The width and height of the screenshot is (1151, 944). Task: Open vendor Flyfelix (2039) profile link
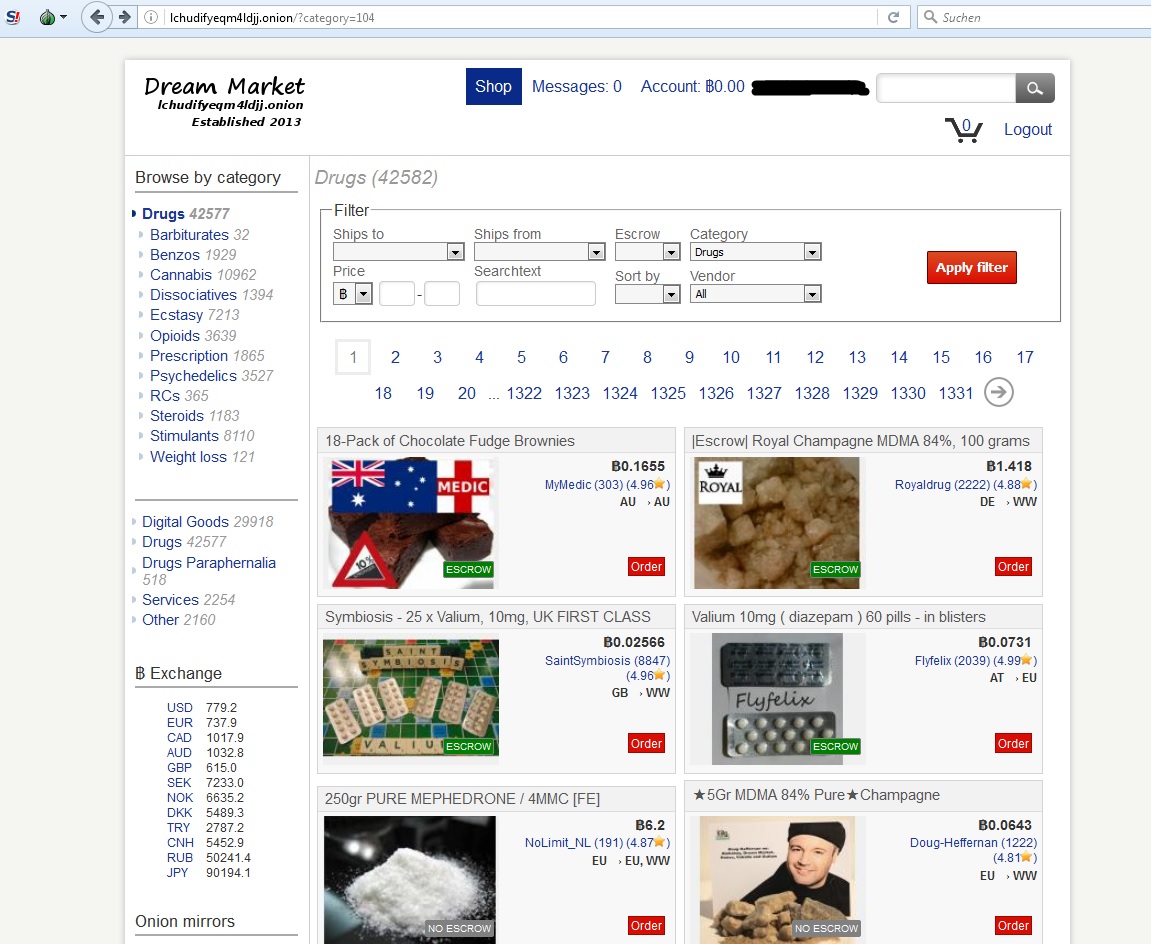952,661
